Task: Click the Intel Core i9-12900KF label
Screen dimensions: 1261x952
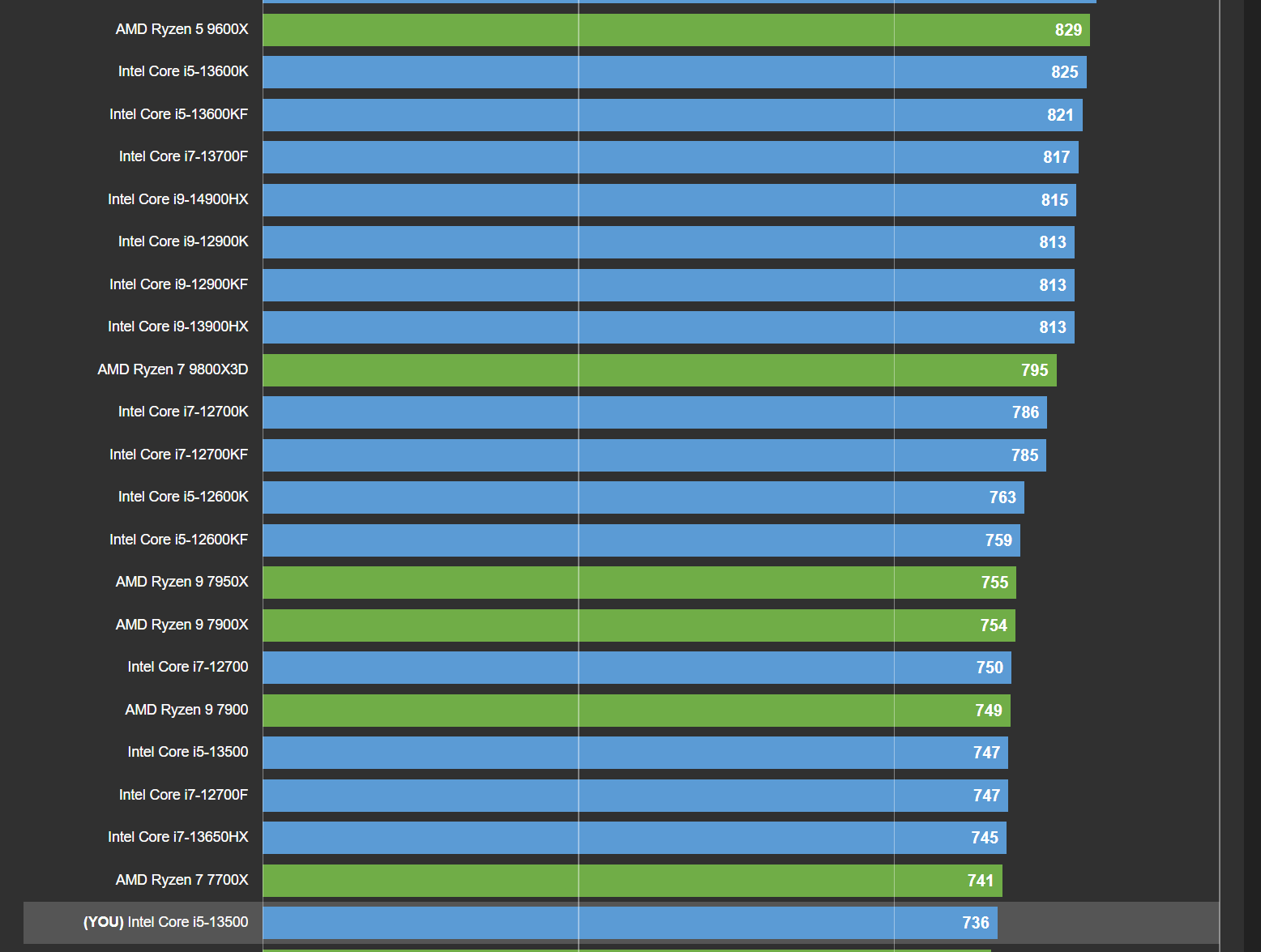Action: pyautogui.click(x=178, y=284)
